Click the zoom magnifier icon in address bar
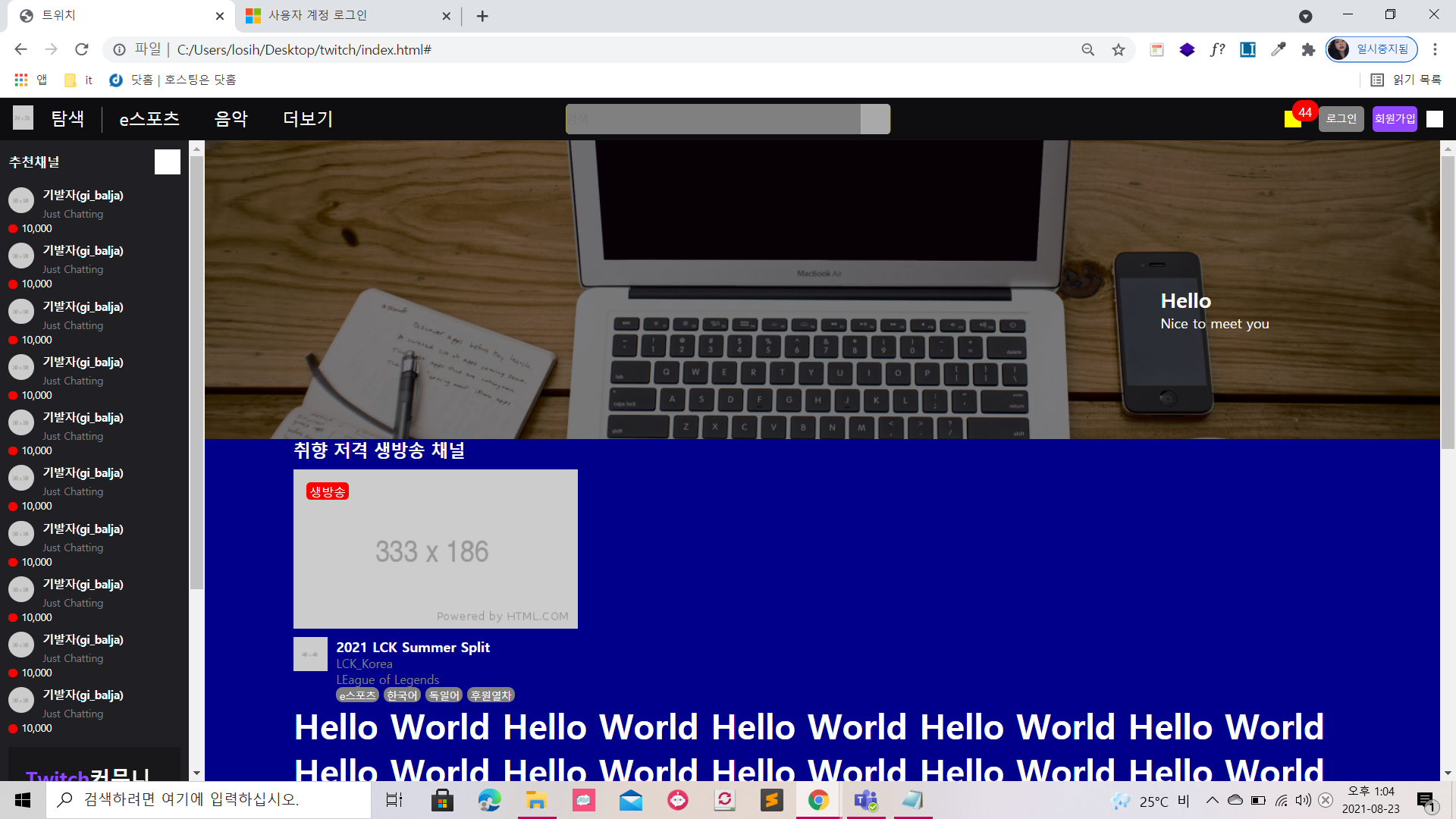Image resolution: width=1456 pixels, height=819 pixels. point(1087,50)
